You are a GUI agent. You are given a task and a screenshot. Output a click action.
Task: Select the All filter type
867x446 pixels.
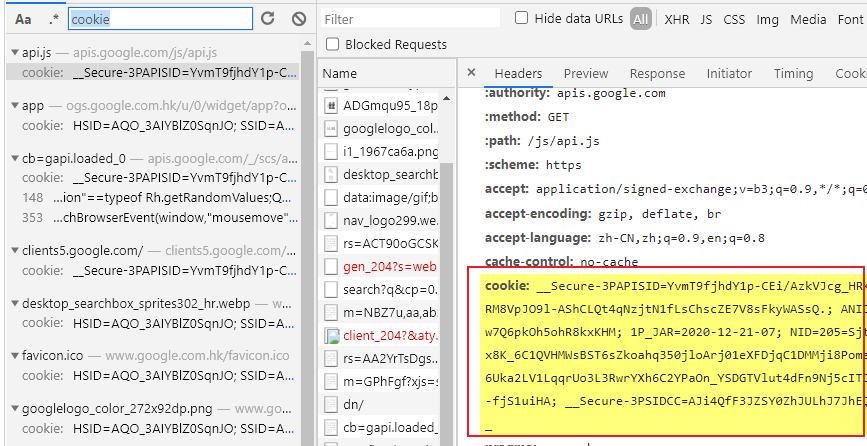tap(640, 19)
